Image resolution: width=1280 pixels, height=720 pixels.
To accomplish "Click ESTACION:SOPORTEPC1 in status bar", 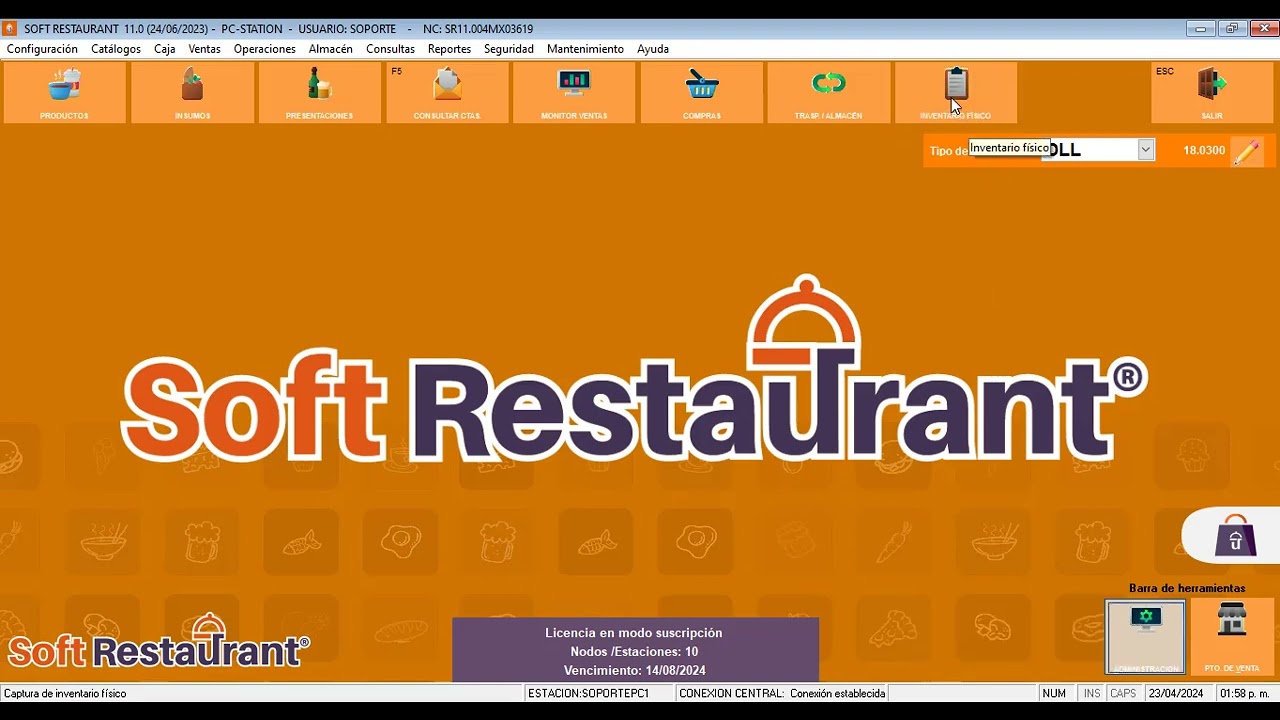I will [x=599, y=693].
